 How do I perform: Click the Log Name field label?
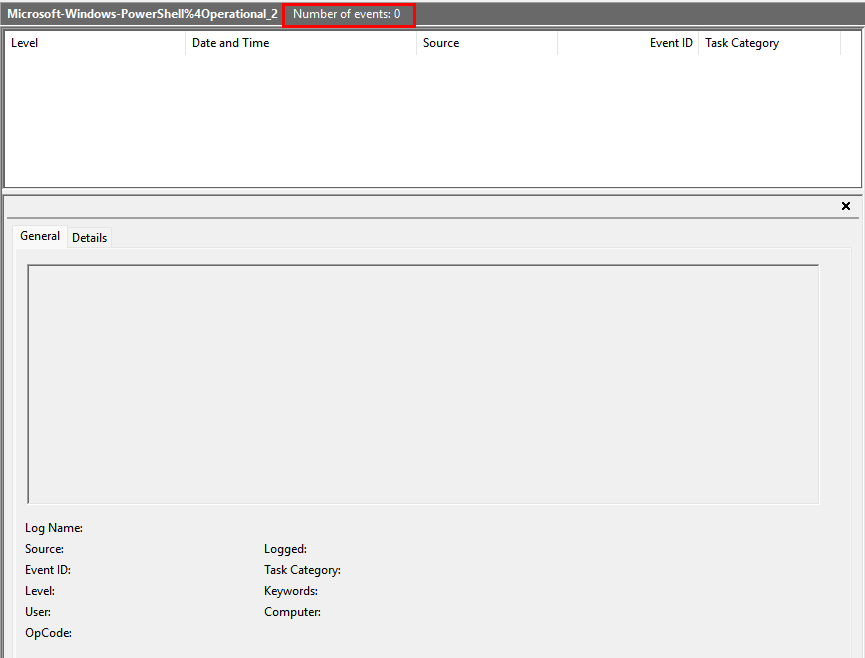[54, 528]
